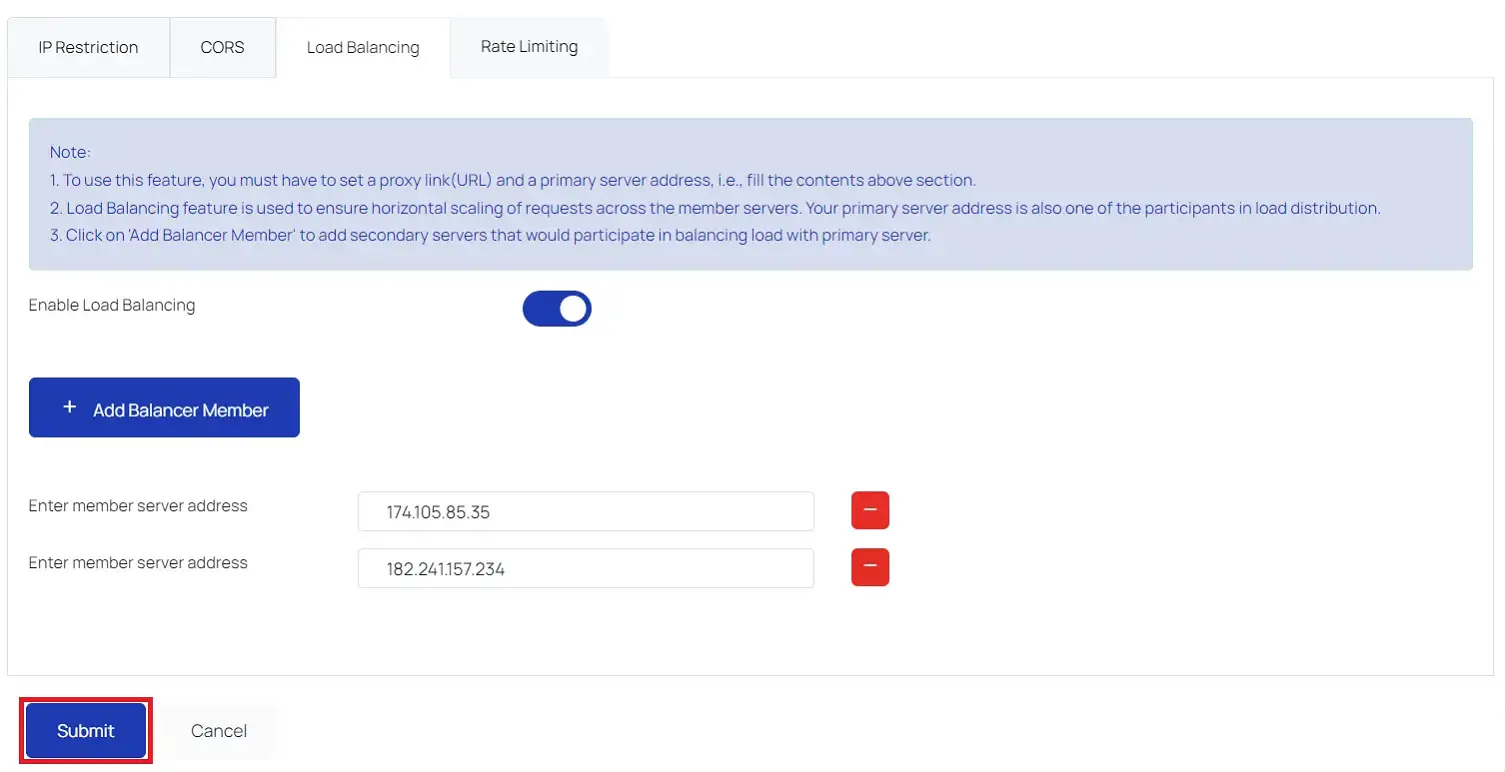The image size is (1506, 772).
Task: Click the plus icon on Add Balancer Member
Action: click(68, 406)
